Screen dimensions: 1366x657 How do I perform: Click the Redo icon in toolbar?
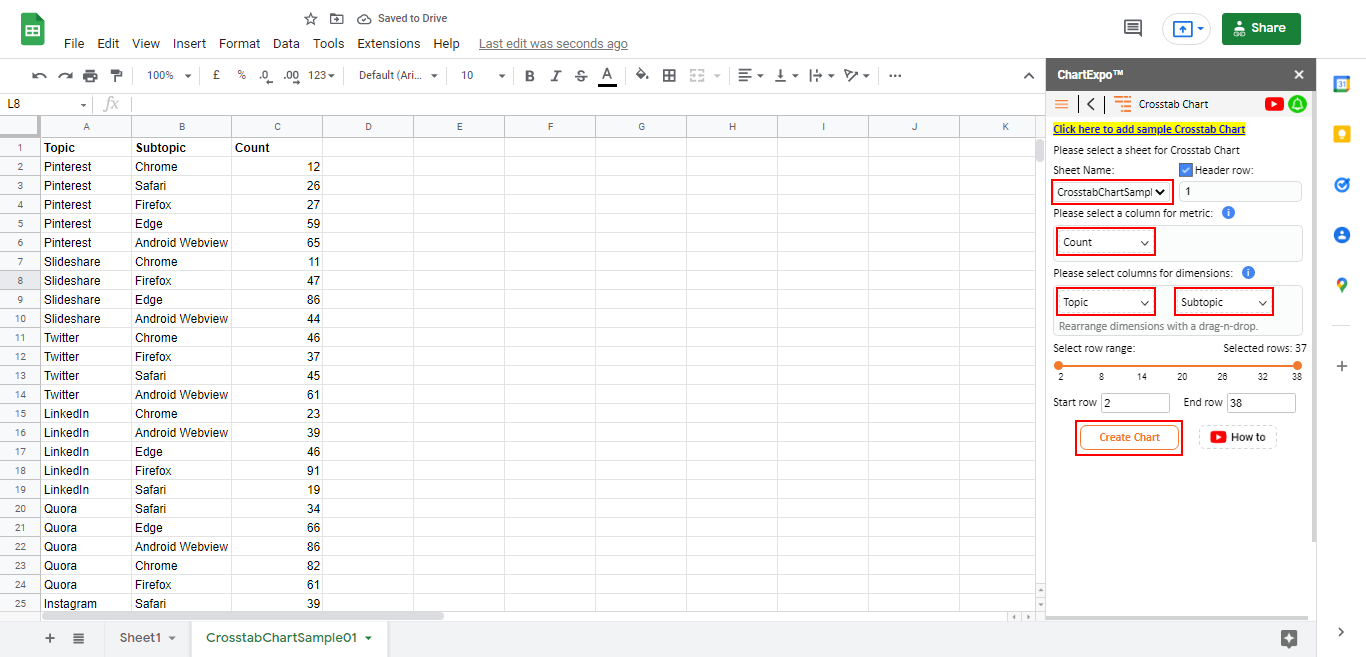point(65,75)
